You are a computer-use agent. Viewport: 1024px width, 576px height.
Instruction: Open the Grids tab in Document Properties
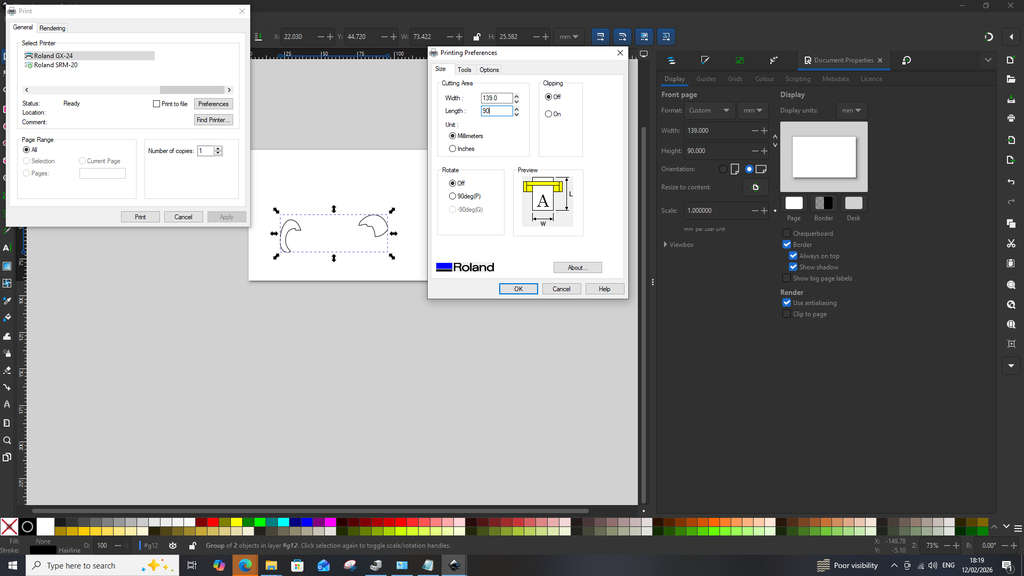735,79
